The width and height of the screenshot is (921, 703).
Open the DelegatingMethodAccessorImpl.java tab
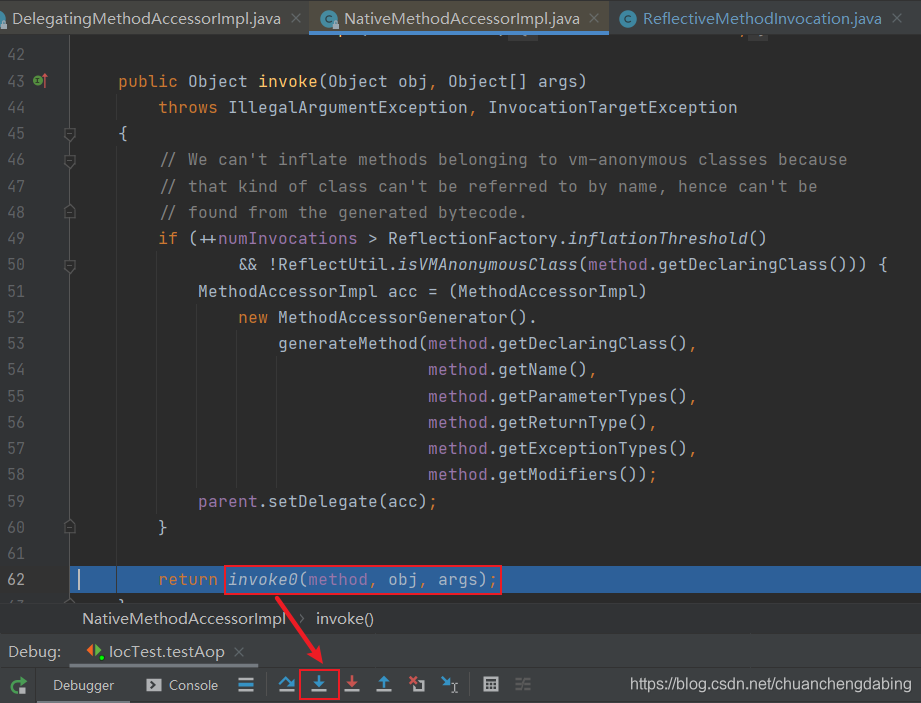coord(146,19)
